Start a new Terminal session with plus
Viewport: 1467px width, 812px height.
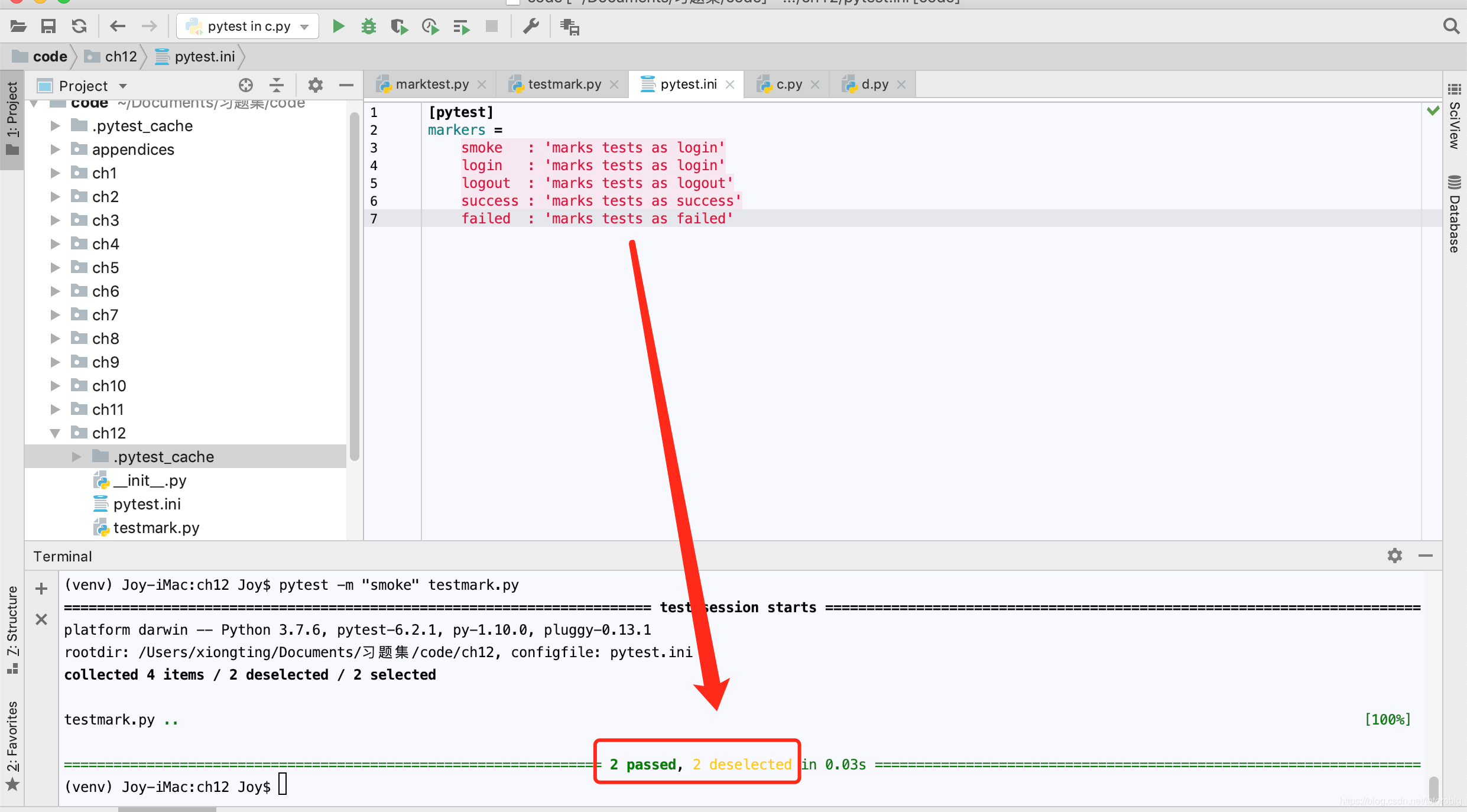pos(41,588)
